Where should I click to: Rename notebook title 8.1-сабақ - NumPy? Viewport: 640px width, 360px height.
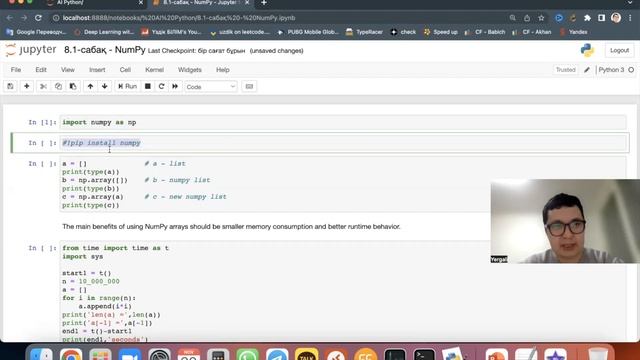click(104, 50)
